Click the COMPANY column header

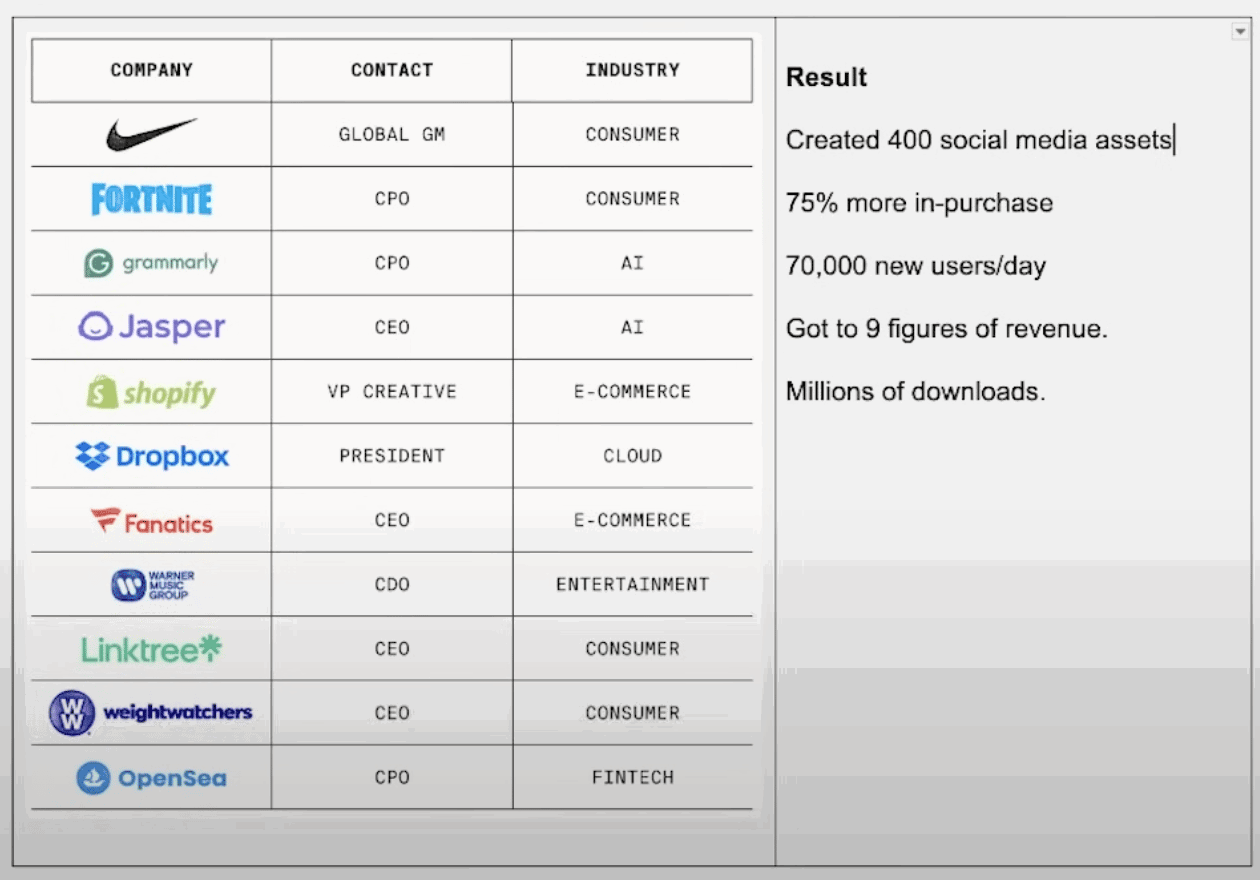click(x=151, y=70)
